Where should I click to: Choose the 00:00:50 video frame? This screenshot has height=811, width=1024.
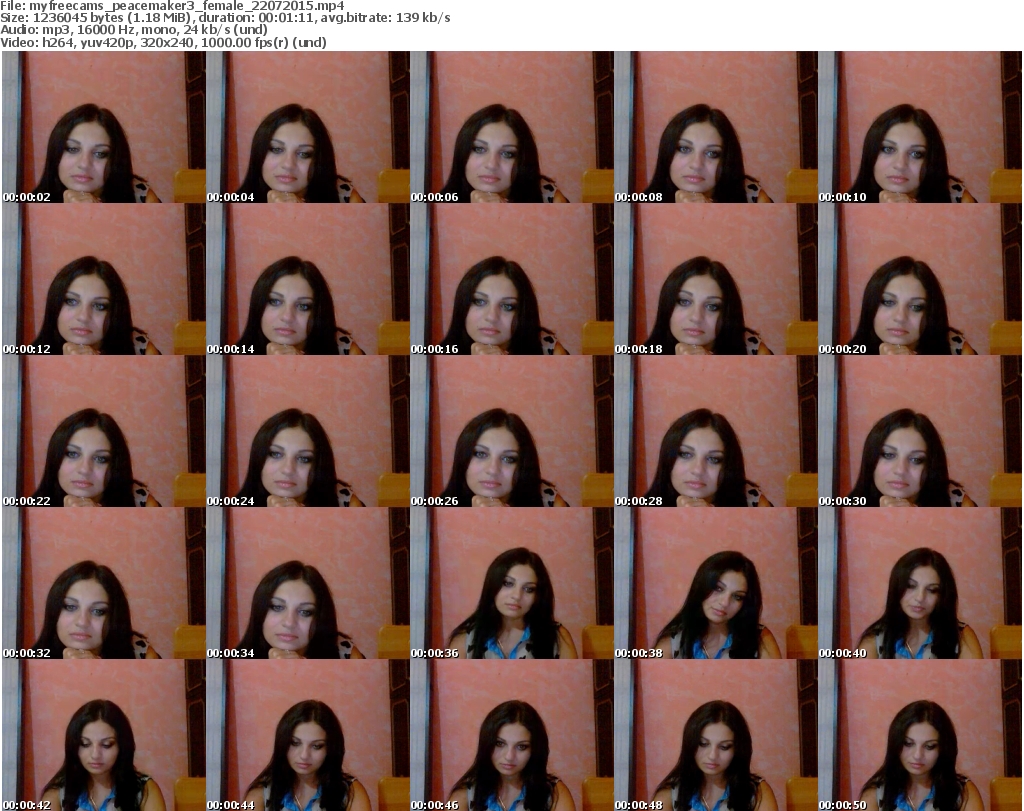coord(920,735)
